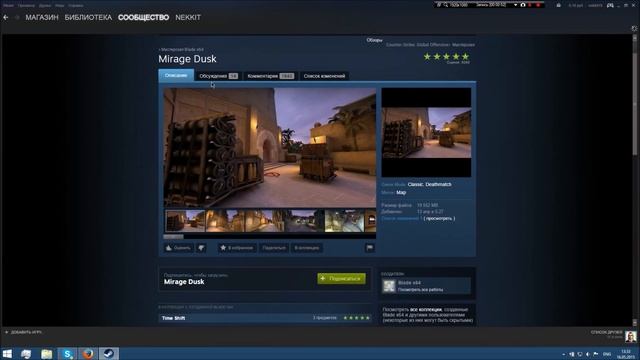
Task: Click the Обзоры link at top
Action: (374, 40)
